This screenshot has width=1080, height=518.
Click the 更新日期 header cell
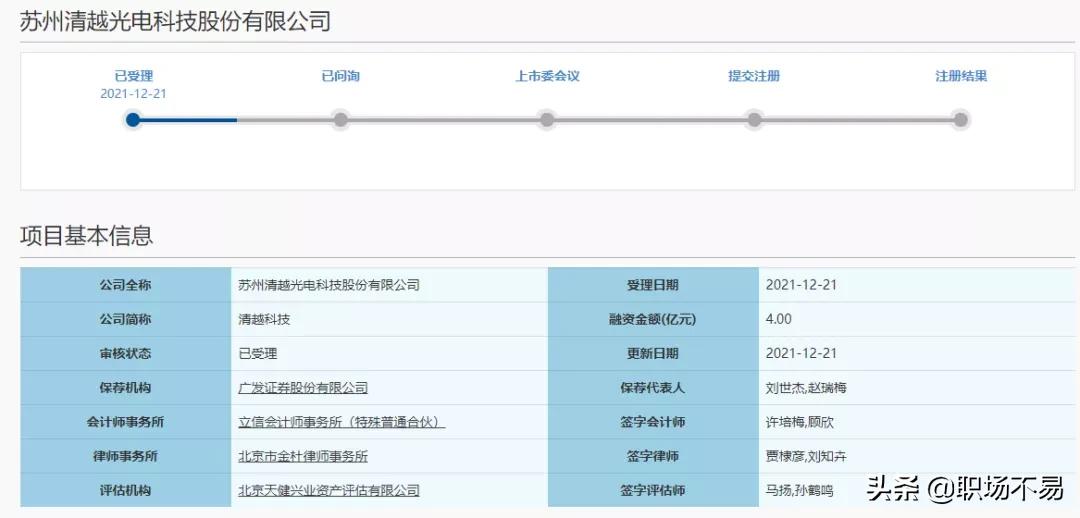pyautogui.click(x=653, y=353)
